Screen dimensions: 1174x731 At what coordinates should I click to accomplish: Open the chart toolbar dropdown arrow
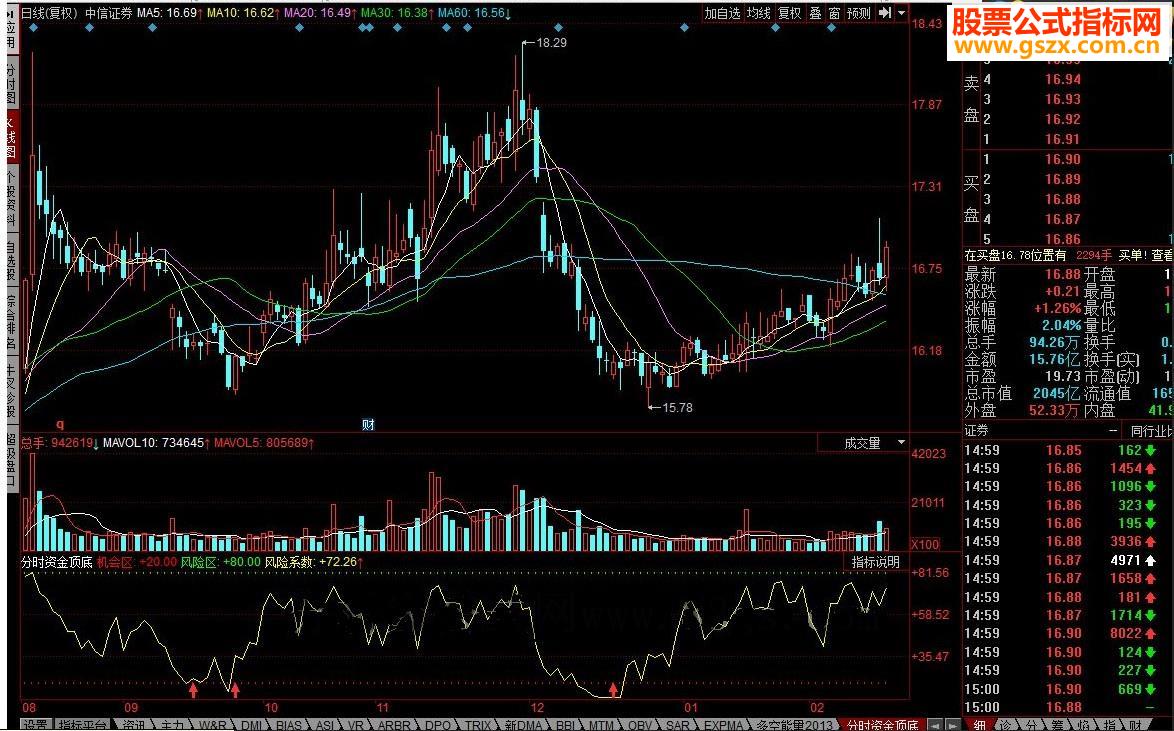point(901,13)
